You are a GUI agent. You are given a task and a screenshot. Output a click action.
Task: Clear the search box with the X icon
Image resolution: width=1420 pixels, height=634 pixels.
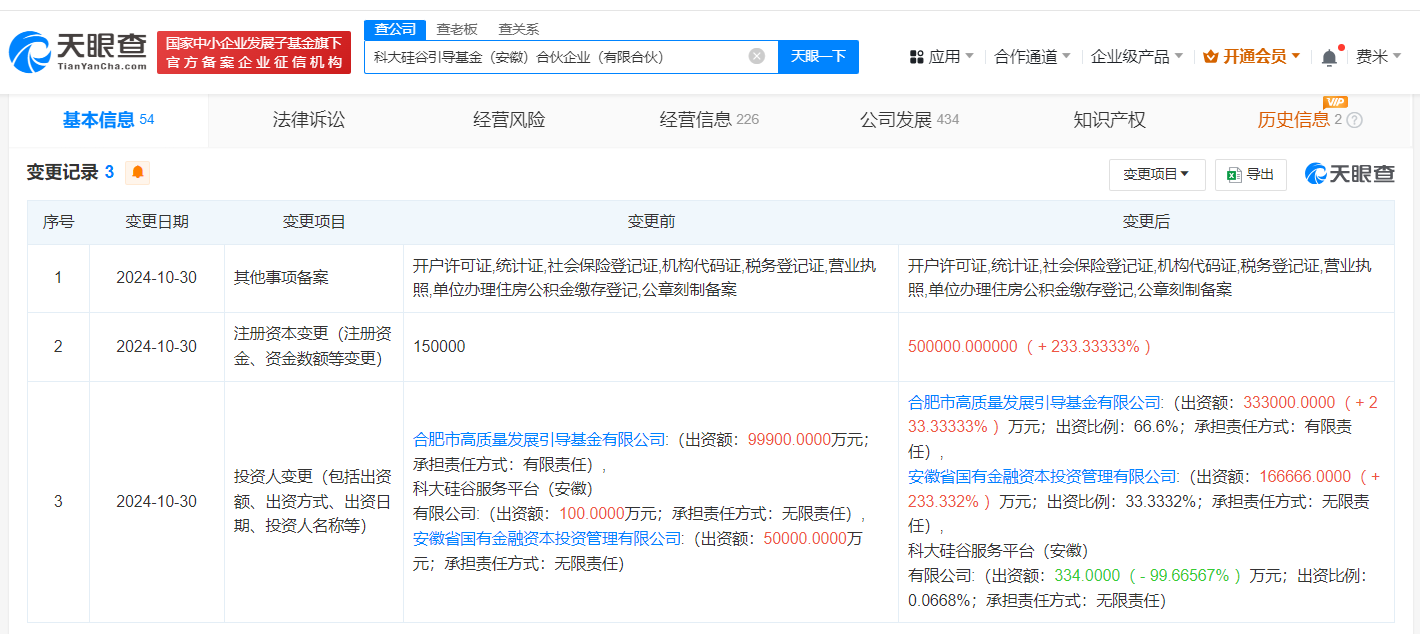pos(757,56)
